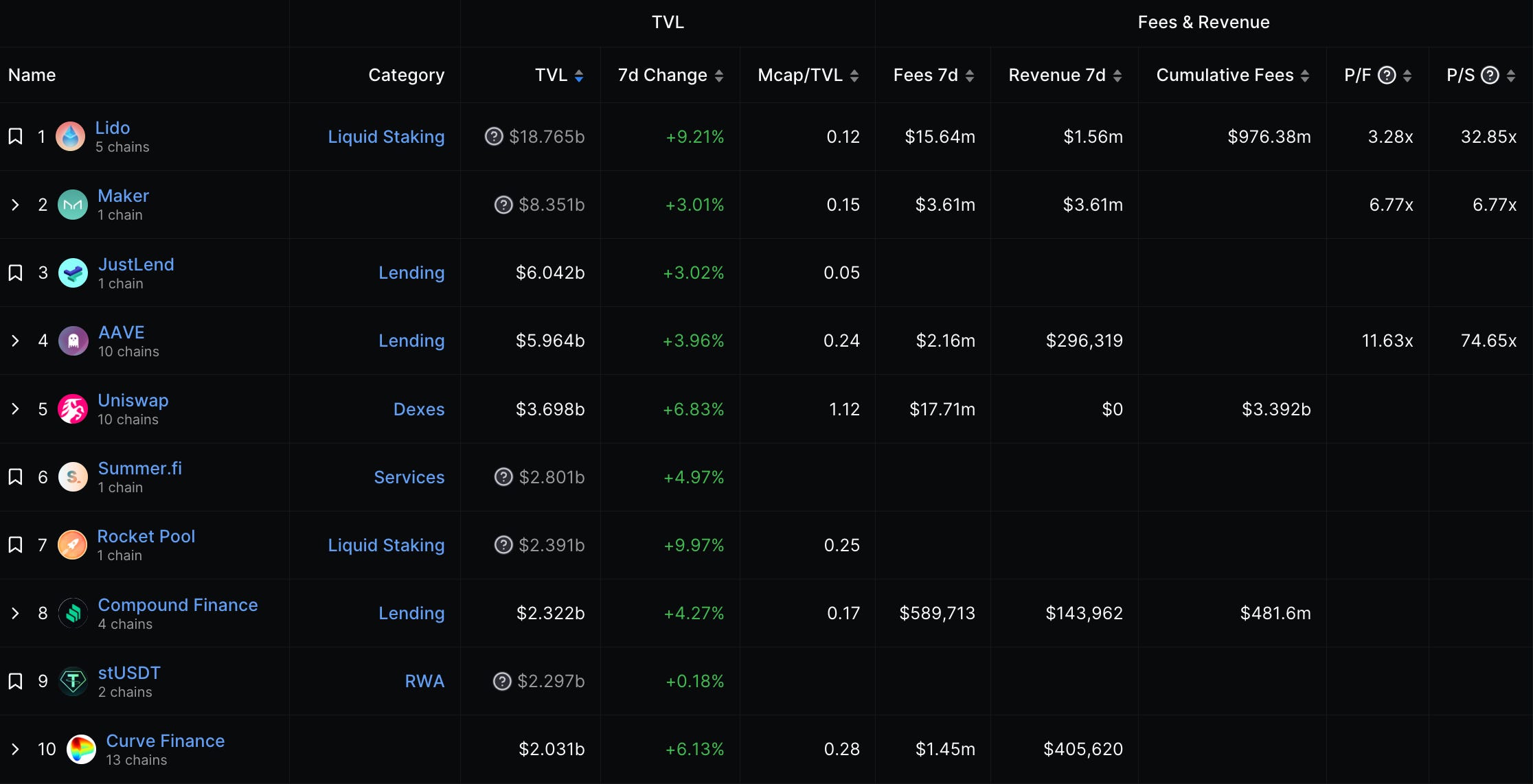Viewport: 1533px width, 784px height.
Task: Open Compound Finance's Lending category
Action: [x=411, y=613]
